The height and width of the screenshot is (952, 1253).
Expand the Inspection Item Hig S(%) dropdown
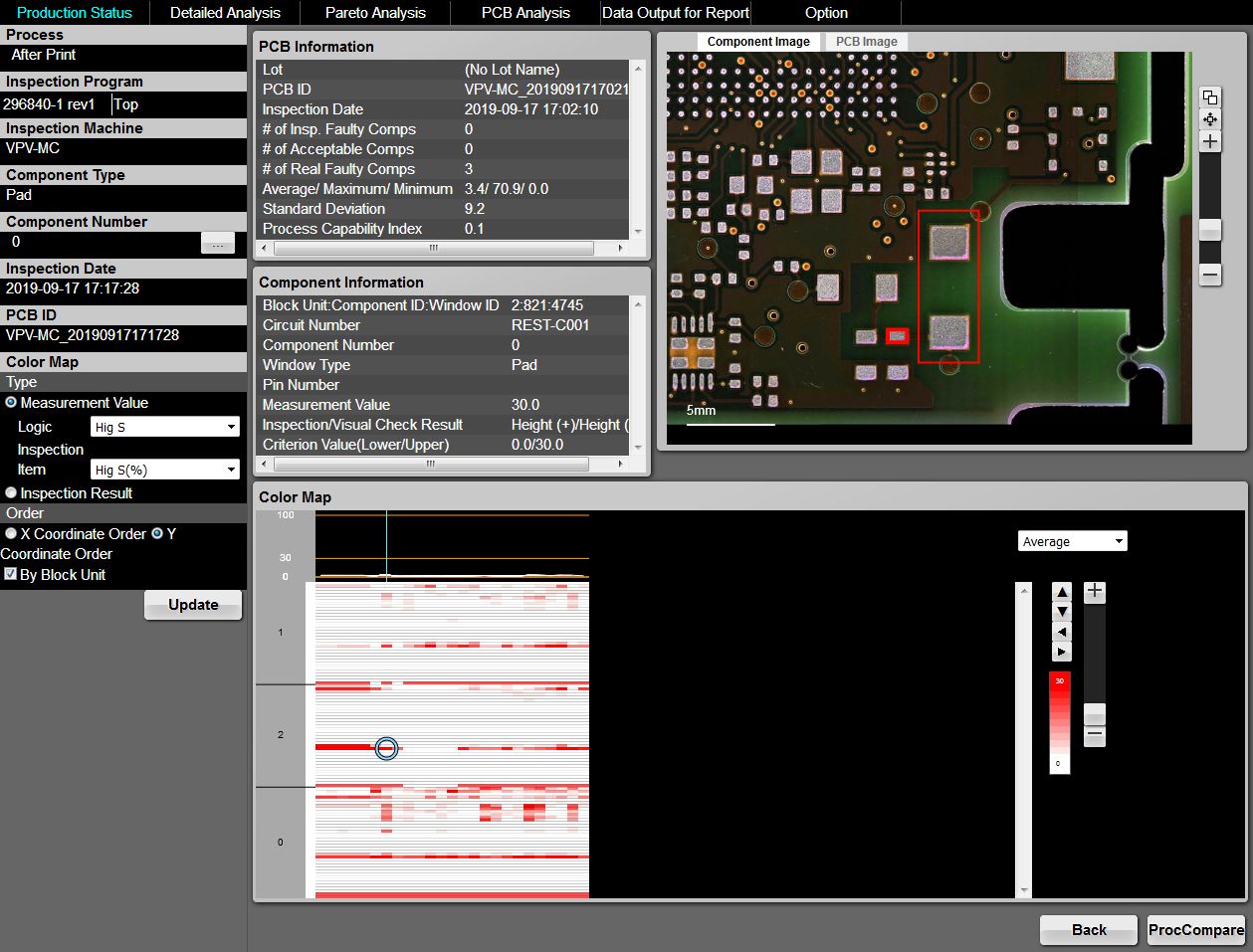(165, 470)
